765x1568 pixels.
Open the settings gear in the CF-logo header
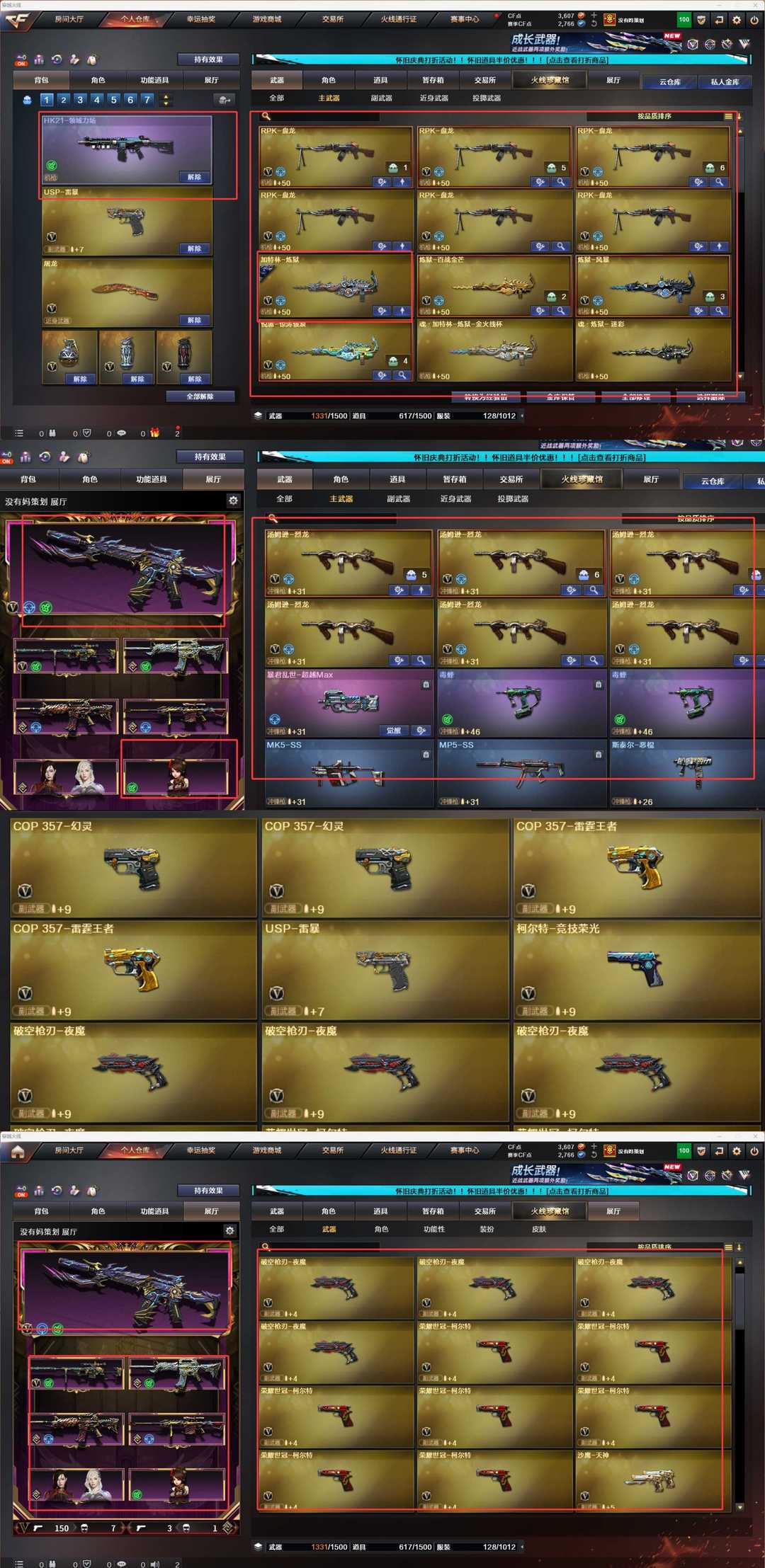point(737,20)
